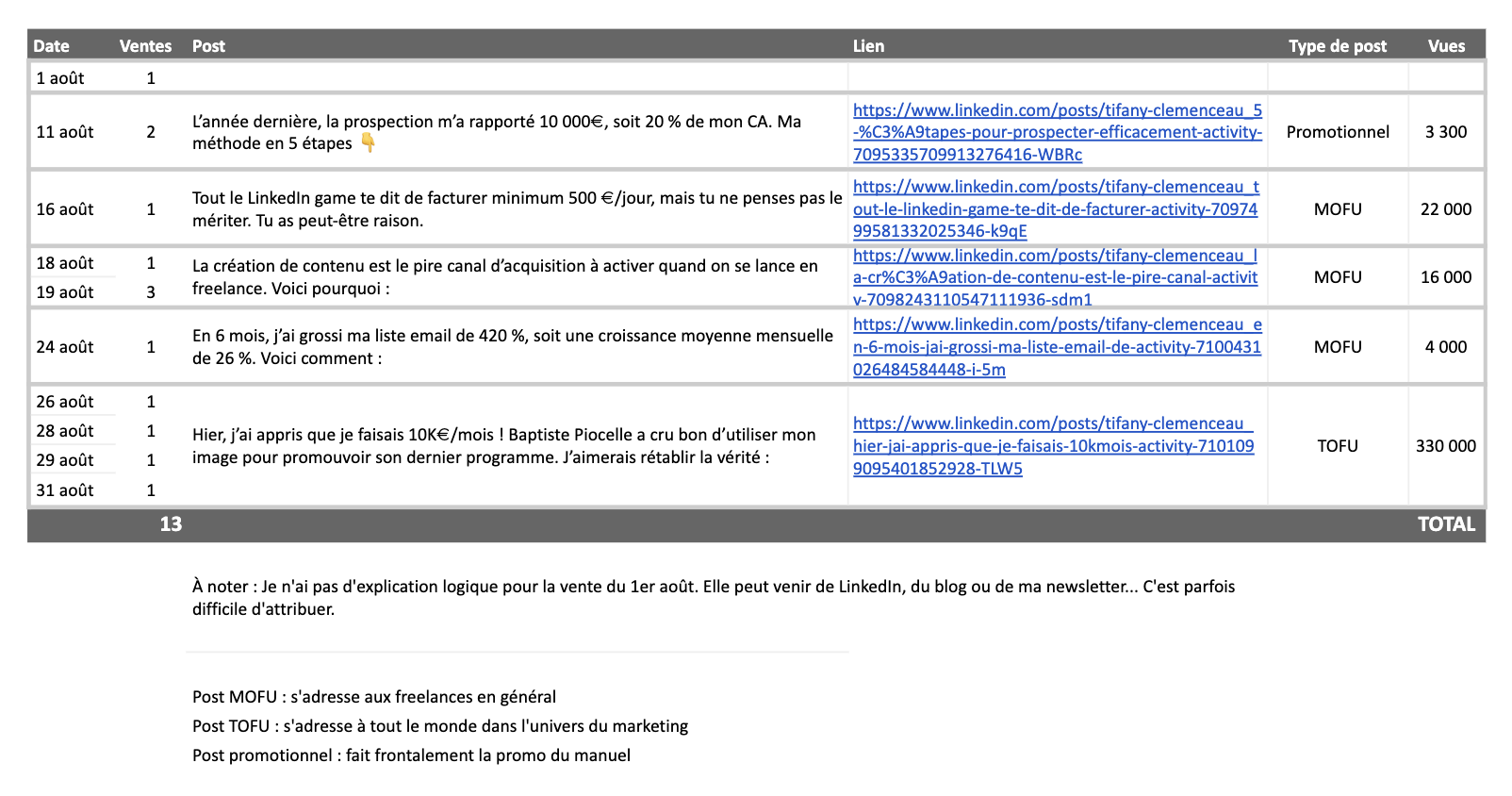Click the 'TOFU' post type cell
The height and width of the screenshot is (796, 1512).
tap(1338, 446)
